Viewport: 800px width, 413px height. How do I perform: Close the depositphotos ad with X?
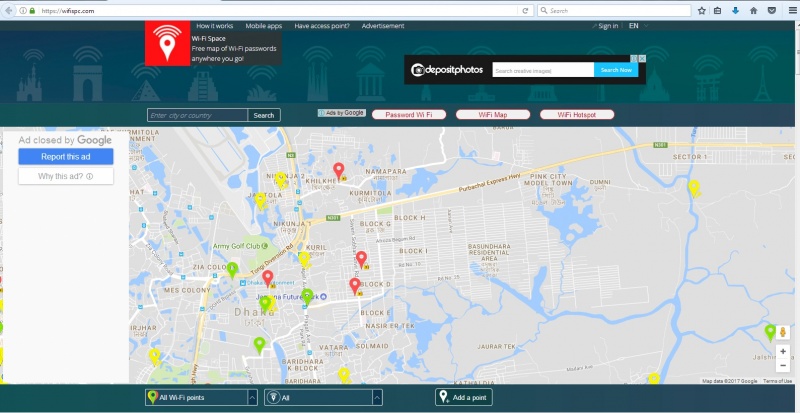coord(642,59)
